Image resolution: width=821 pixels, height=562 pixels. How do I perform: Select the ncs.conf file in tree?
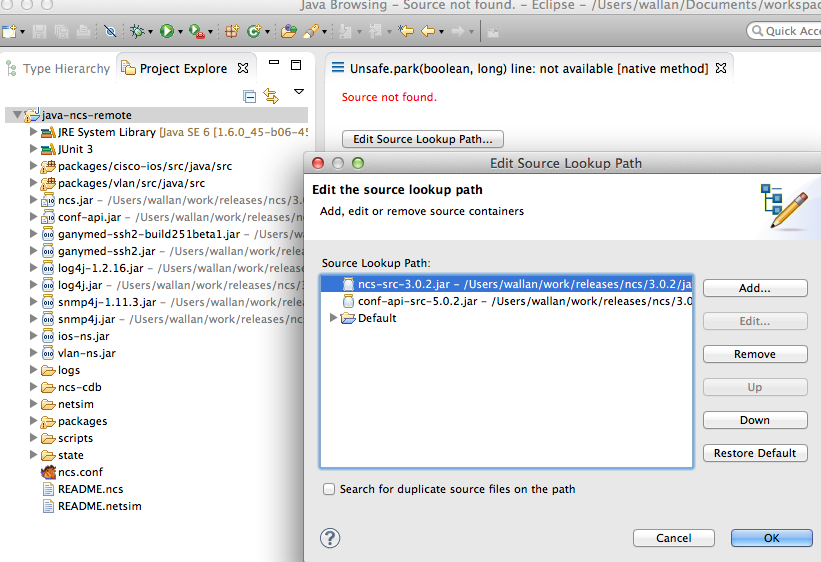(80, 472)
